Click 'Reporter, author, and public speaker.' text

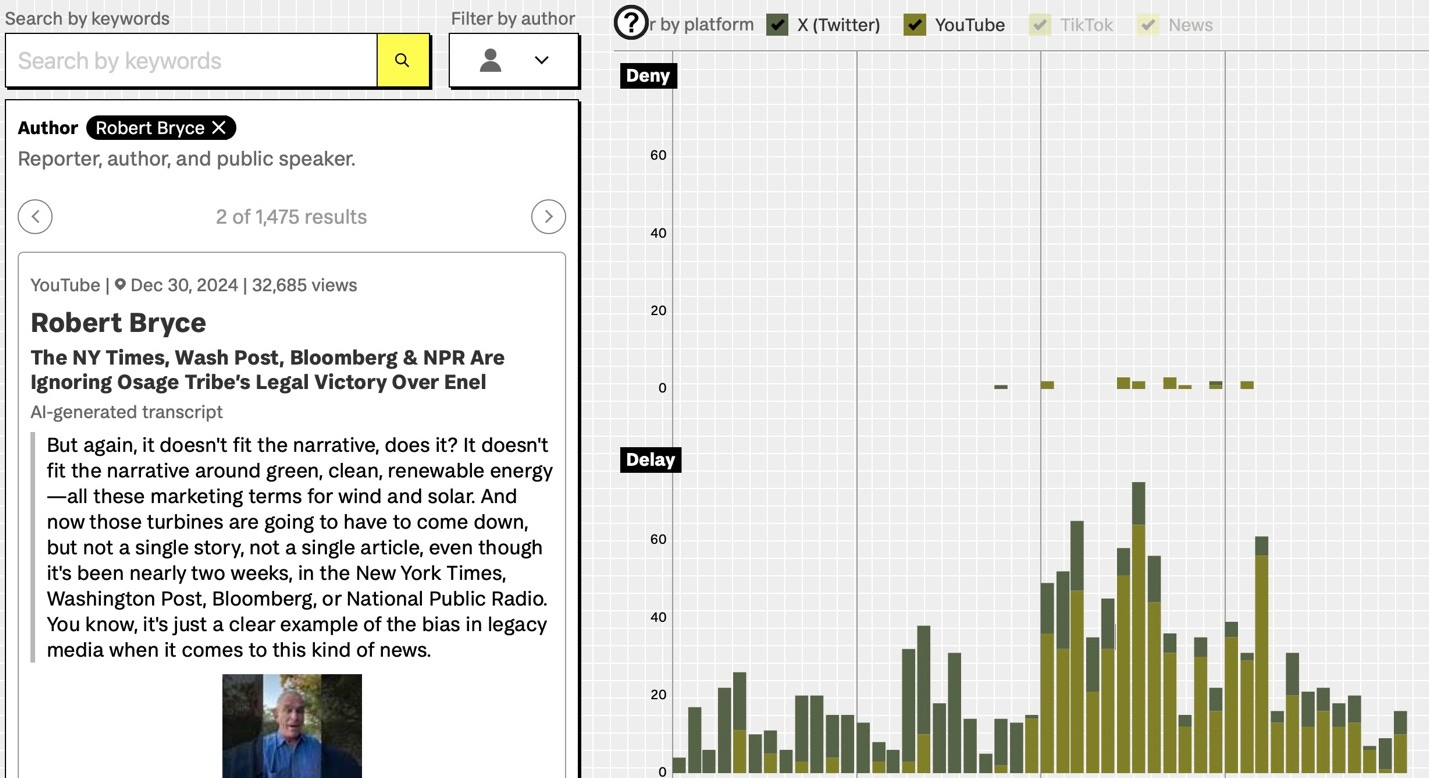tap(187, 159)
